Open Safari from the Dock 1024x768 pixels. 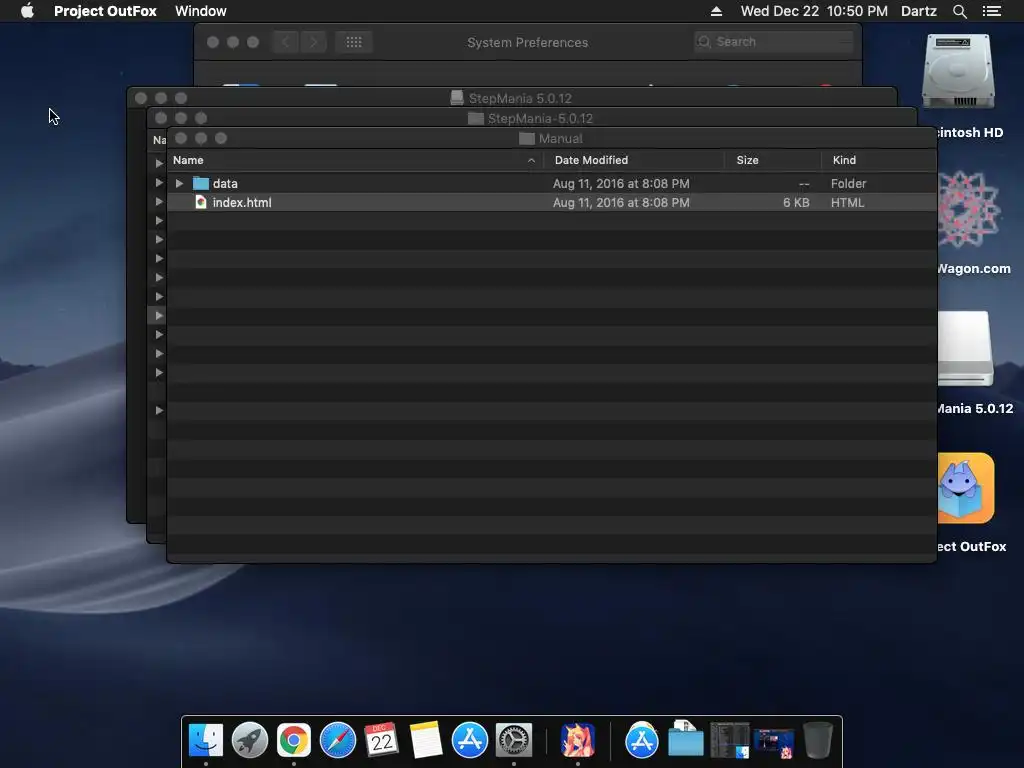point(338,740)
